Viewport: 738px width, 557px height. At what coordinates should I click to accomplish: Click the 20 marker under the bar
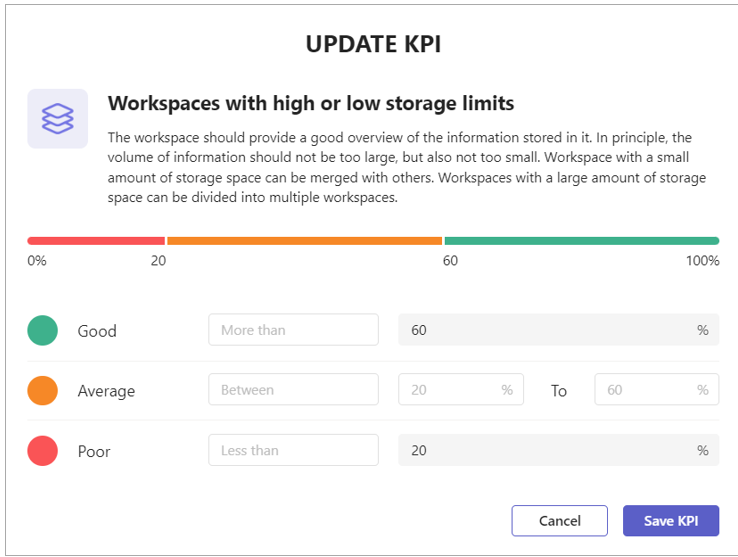pos(158,261)
